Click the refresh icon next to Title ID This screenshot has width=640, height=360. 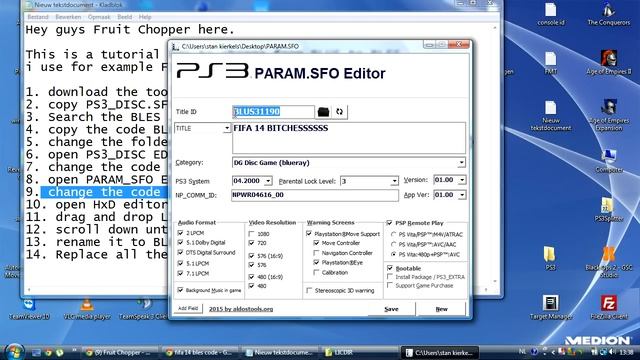point(339,111)
